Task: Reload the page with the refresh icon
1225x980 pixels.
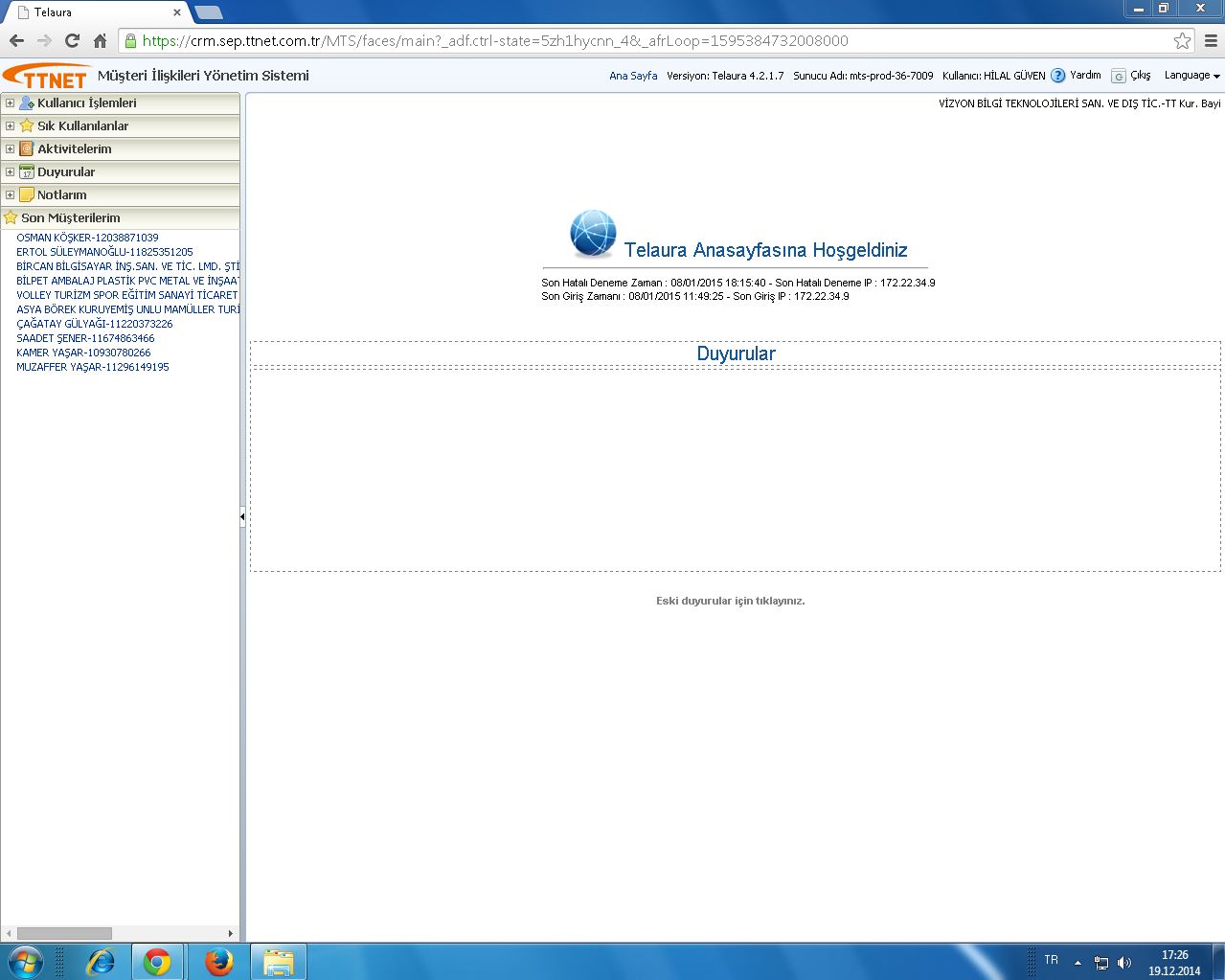Action: (x=72, y=40)
